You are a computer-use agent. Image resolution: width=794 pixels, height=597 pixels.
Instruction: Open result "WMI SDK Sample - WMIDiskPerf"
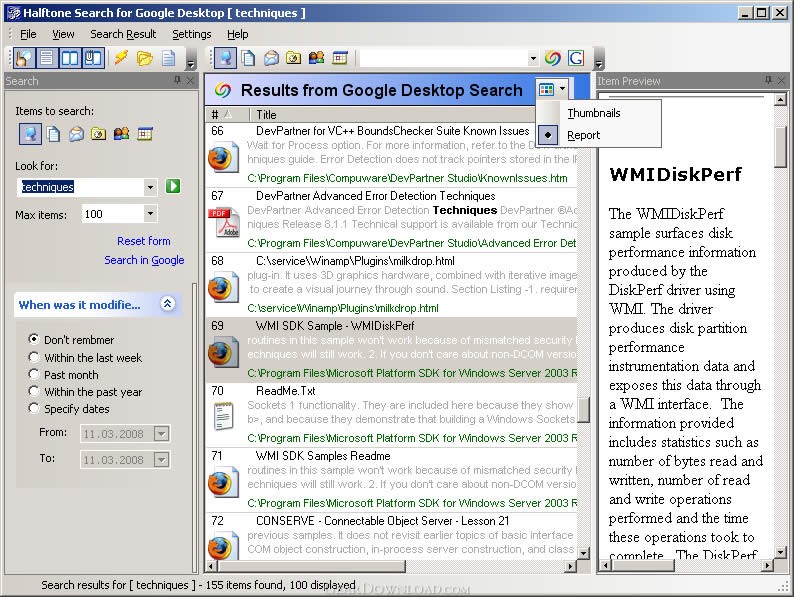pos(391,349)
